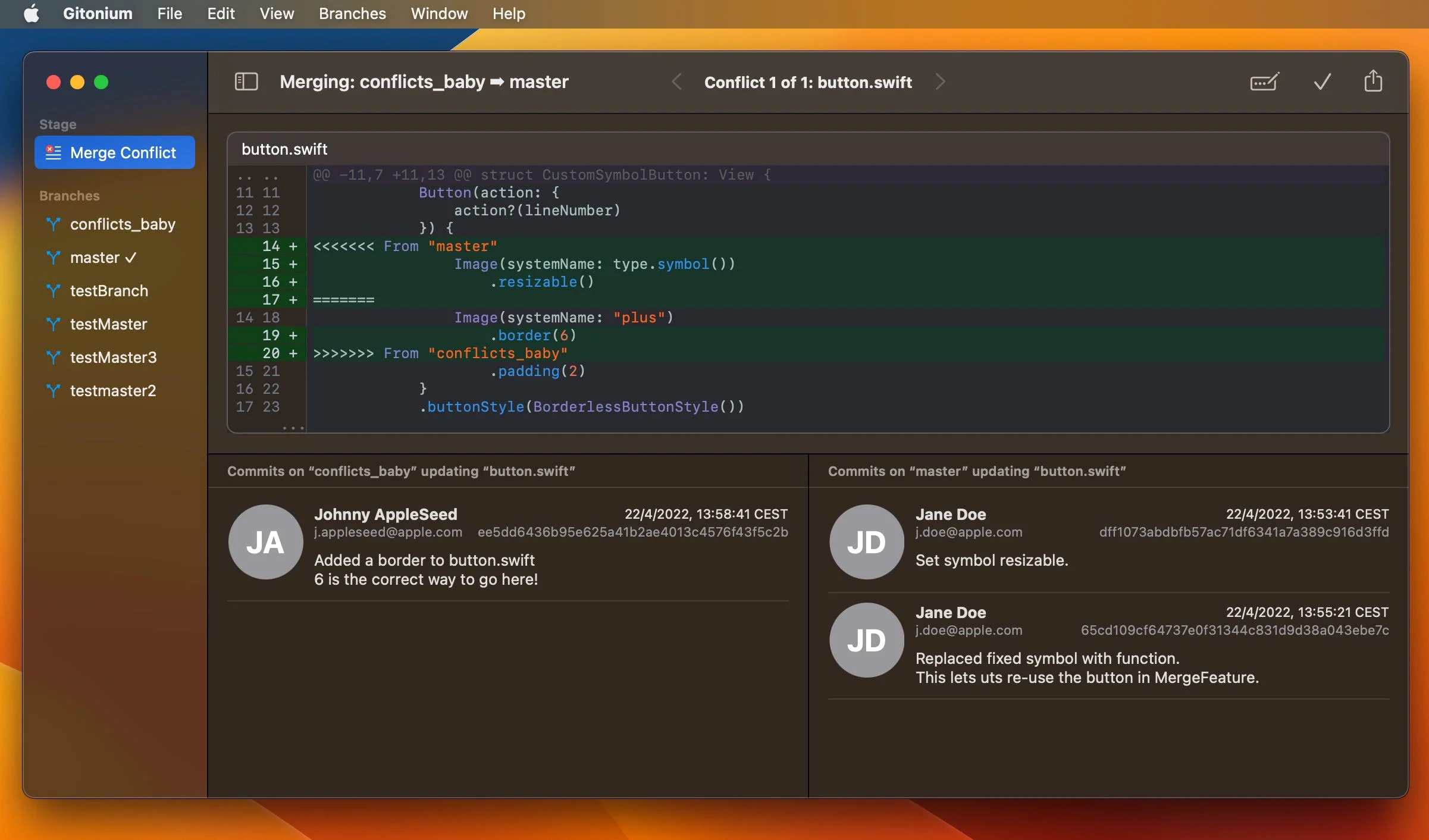Select the testMaster3 branch
The image size is (1429, 840).
[x=113, y=358]
